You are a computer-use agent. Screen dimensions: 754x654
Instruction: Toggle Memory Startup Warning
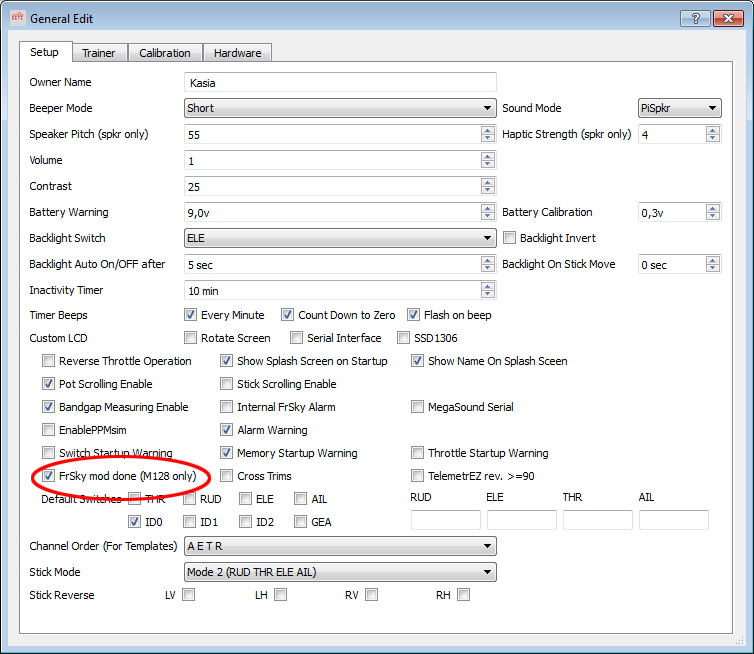point(226,453)
